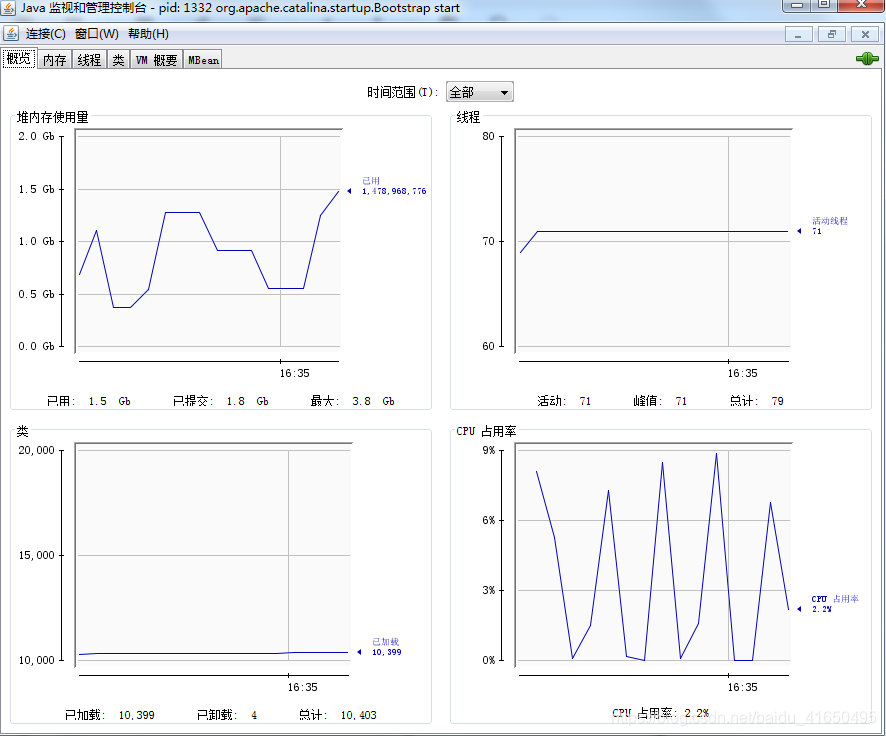The width and height of the screenshot is (886, 736).
Task: Click the Java taskbar-style program icon top left
Action: coord(10,7)
